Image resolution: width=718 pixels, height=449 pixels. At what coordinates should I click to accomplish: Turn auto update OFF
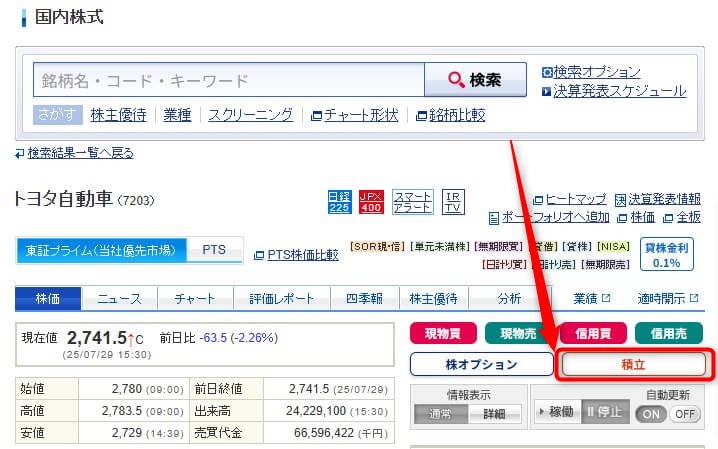(x=685, y=414)
